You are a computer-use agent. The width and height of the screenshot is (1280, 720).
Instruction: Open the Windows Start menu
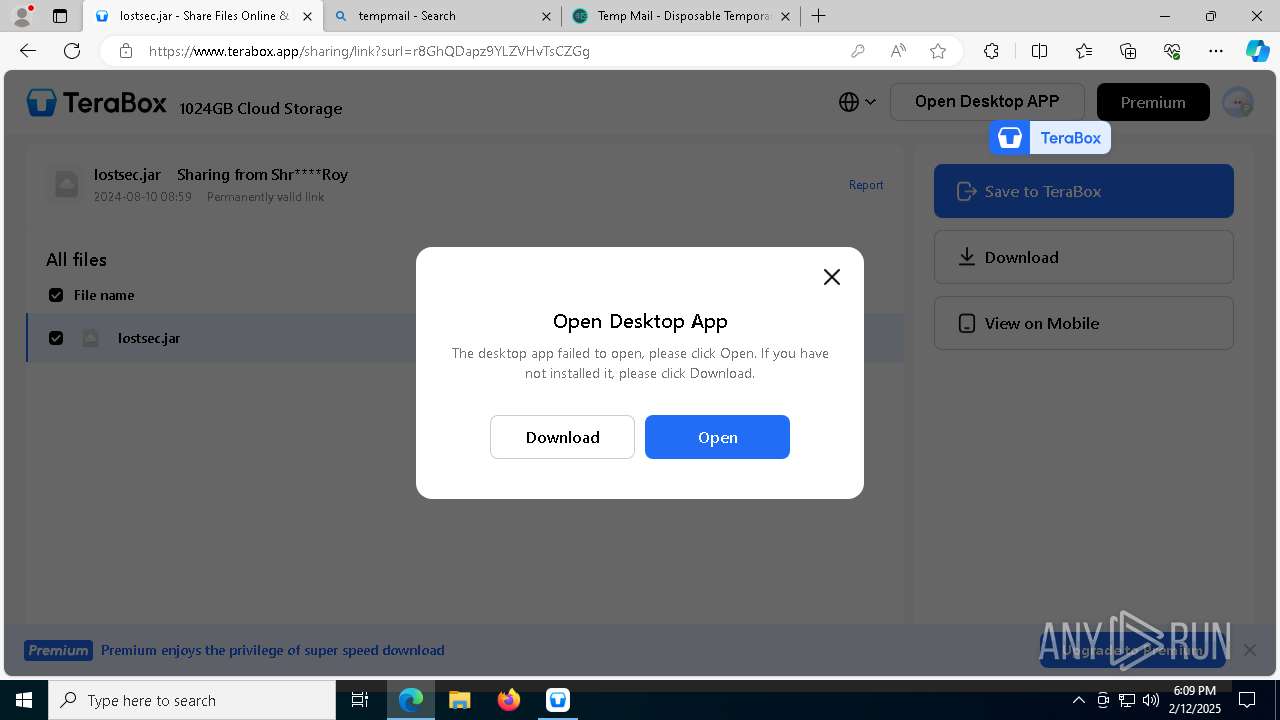pos(24,700)
